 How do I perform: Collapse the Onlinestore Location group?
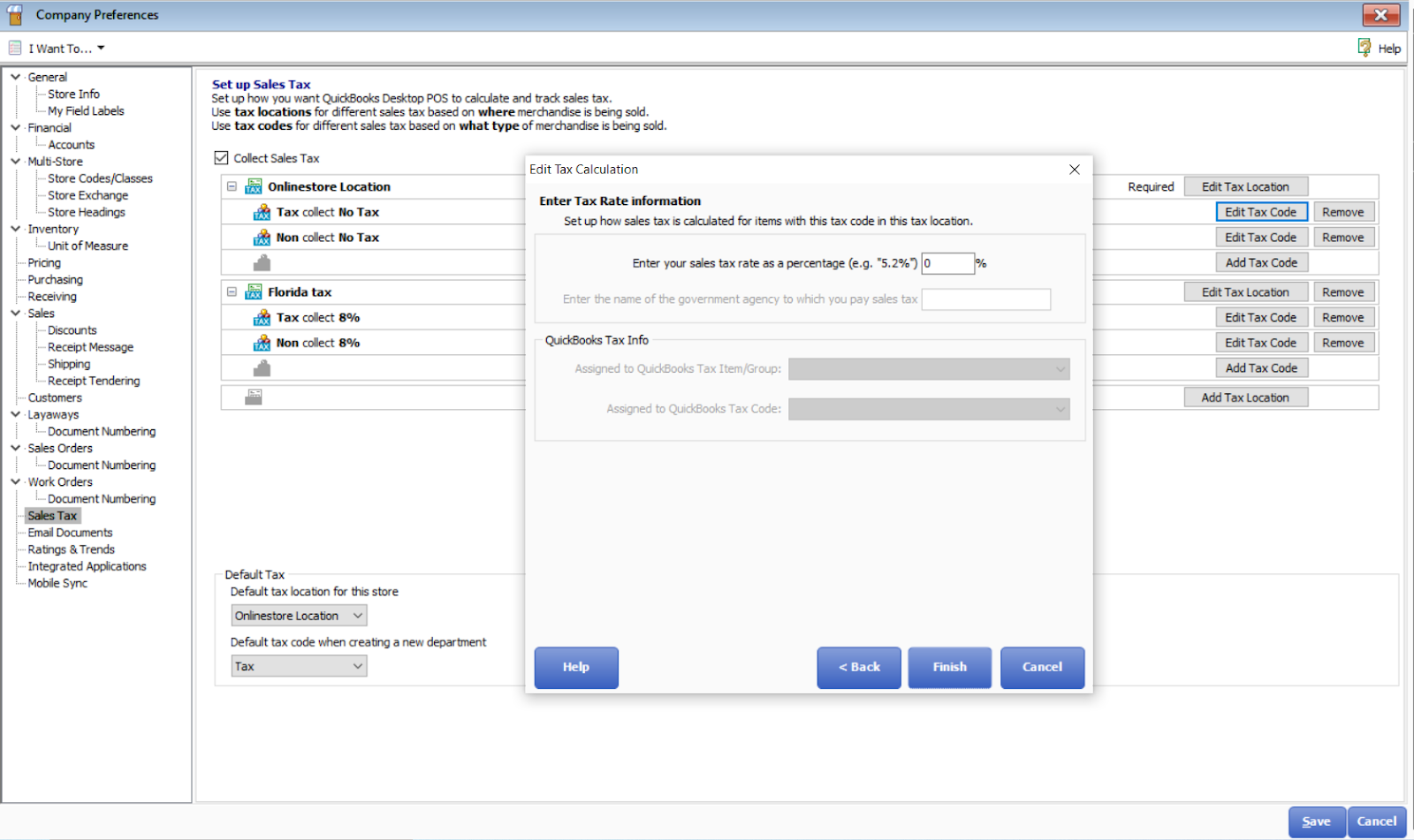click(x=232, y=186)
